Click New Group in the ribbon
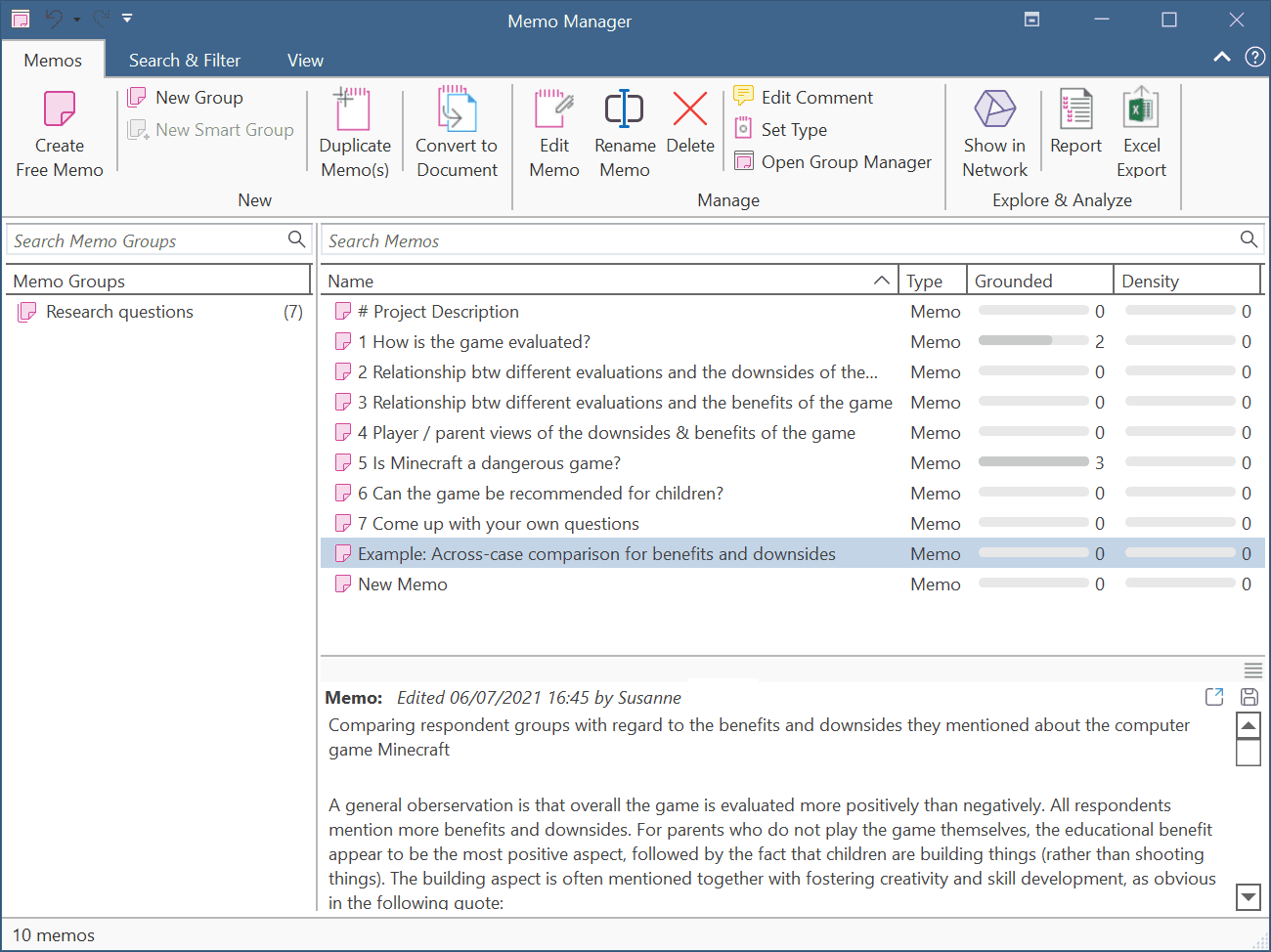 186,98
